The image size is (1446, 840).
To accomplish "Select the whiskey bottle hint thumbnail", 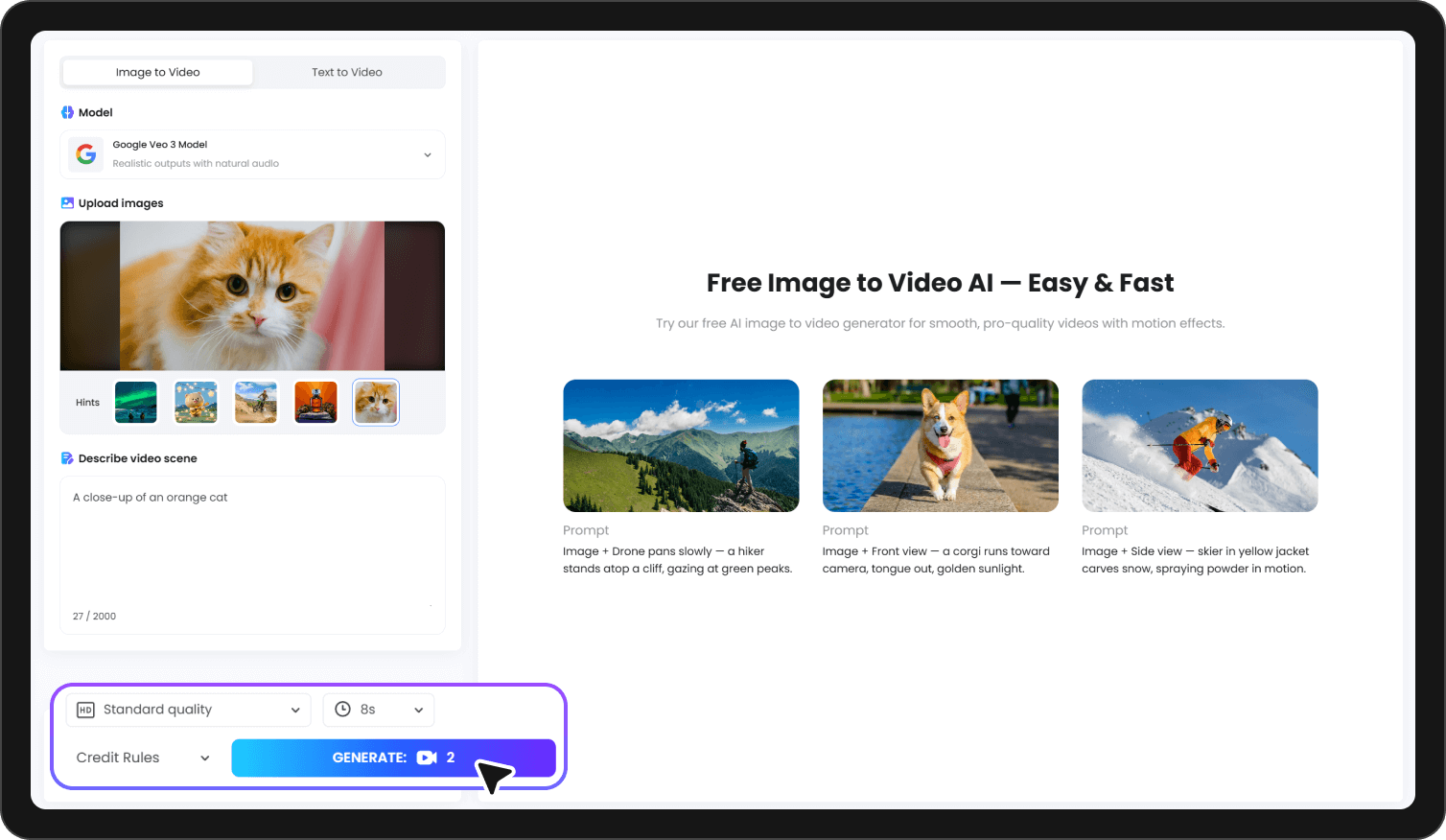I will coord(315,402).
